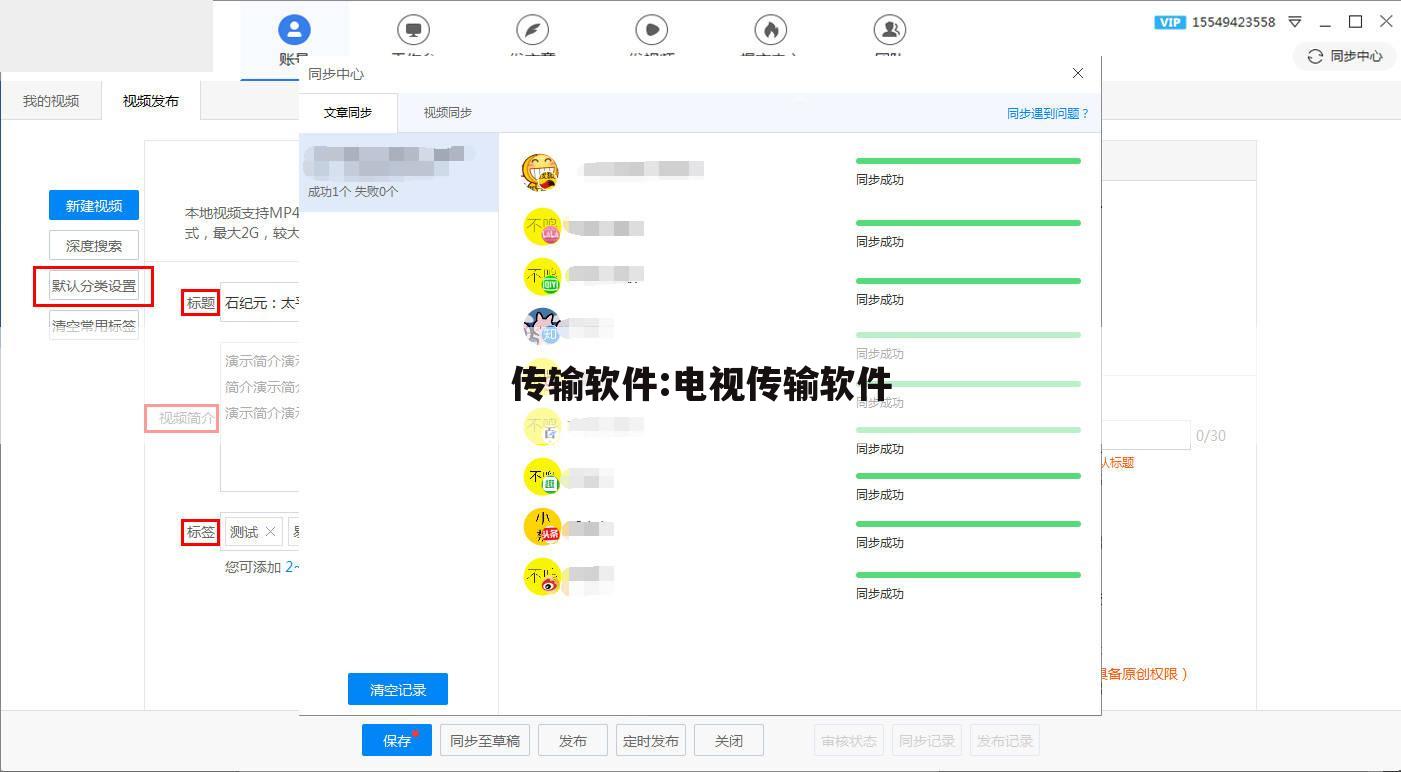Click 同步成功 in the 头条 badge avatar row
This screenshot has height=772, width=1401.
point(880,543)
